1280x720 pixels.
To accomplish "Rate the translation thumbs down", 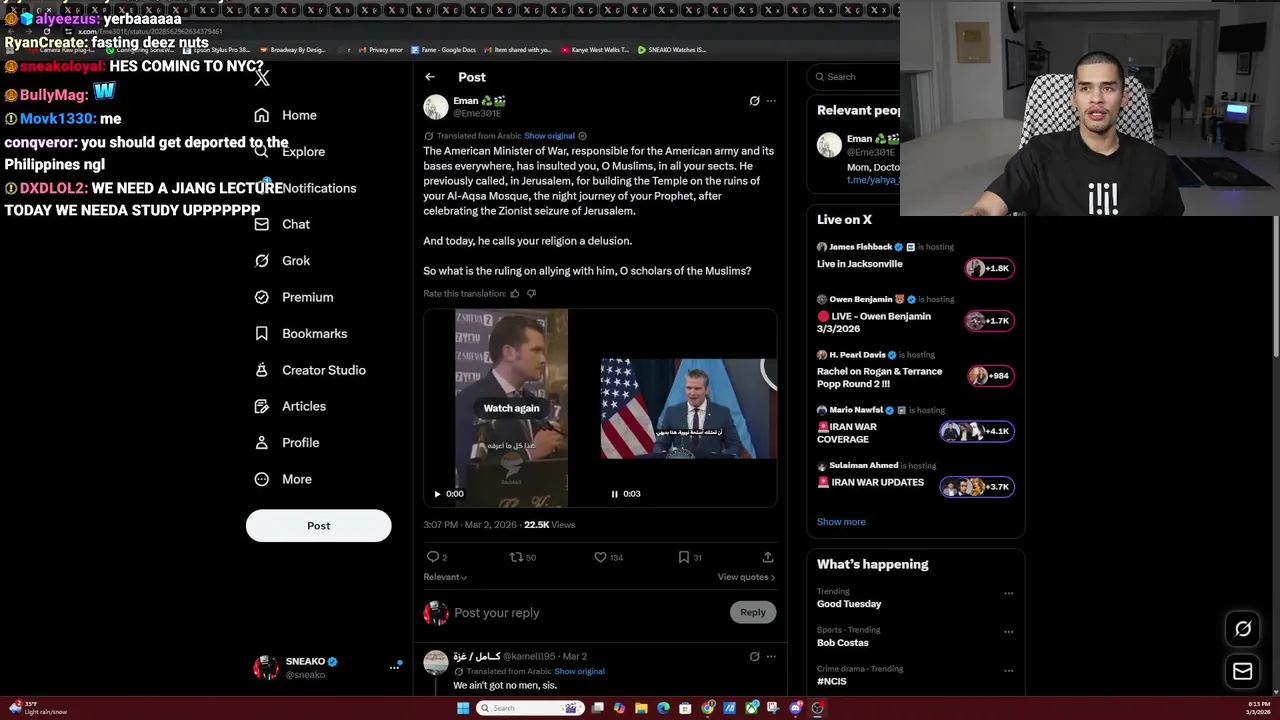I will coord(531,294).
